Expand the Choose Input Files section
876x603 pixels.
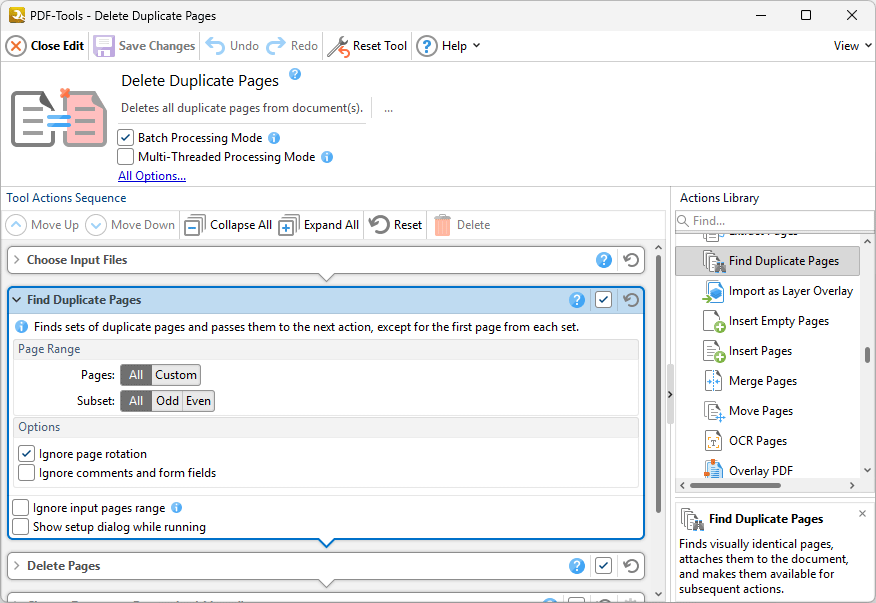click(17, 260)
